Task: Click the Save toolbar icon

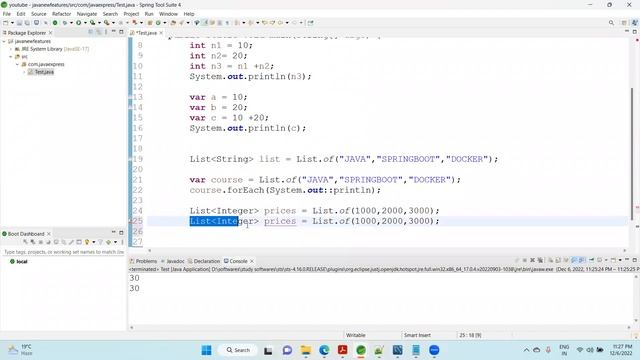Action: pyautogui.click(x=19, y=23)
